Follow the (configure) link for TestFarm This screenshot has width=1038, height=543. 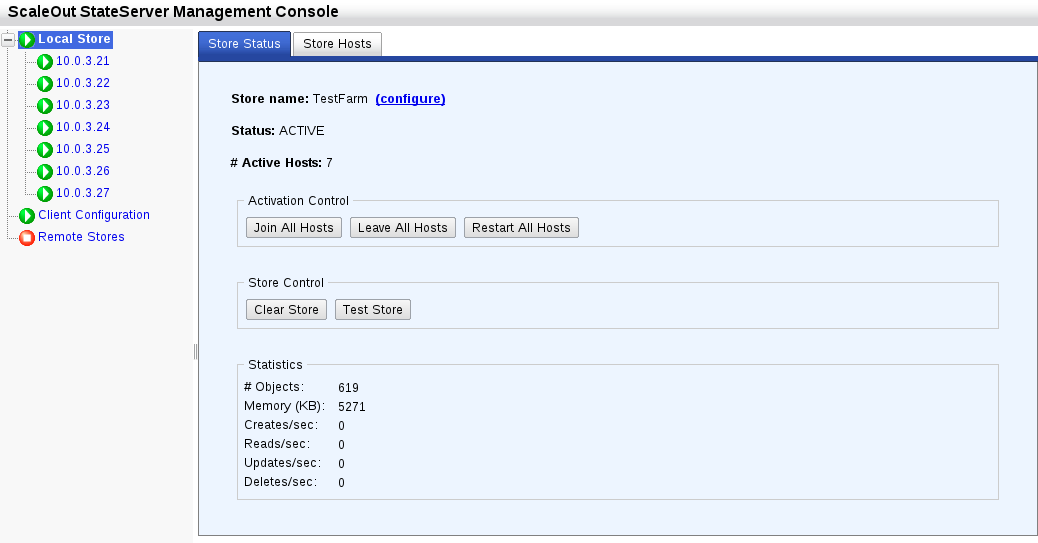coord(410,99)
